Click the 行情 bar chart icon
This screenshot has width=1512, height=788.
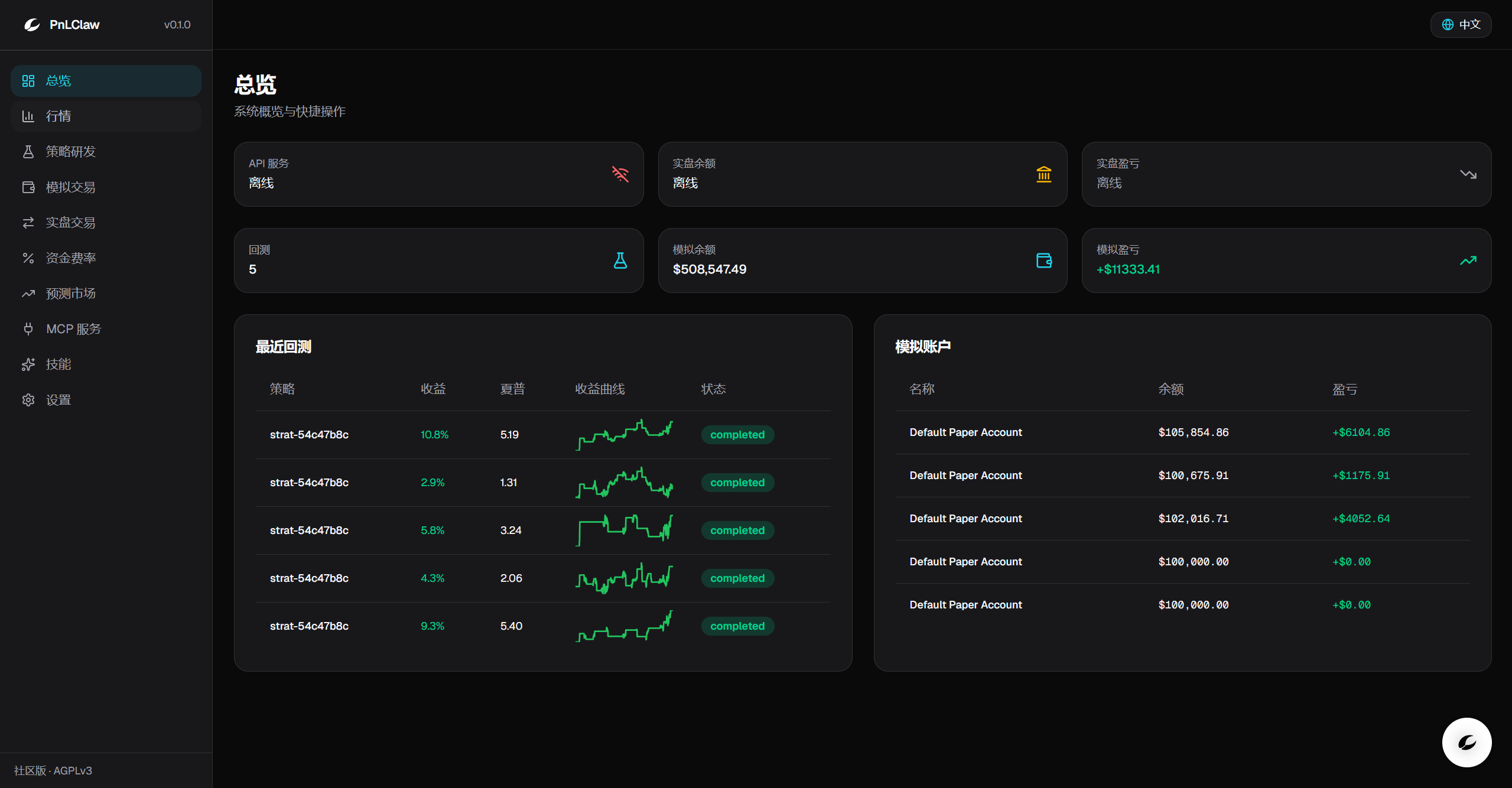tap(28, 116)
